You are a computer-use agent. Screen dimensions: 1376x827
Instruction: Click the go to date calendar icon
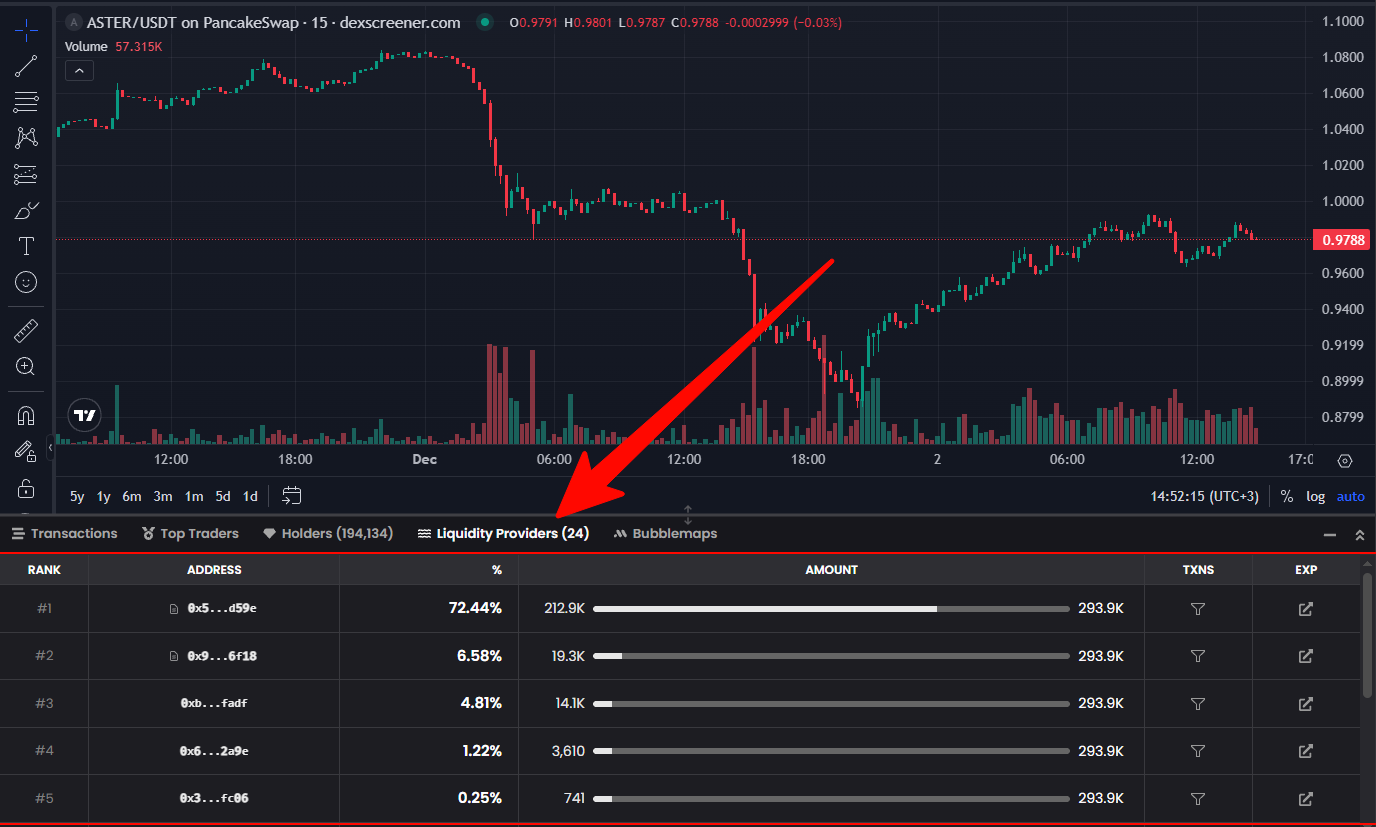[292, 496]
